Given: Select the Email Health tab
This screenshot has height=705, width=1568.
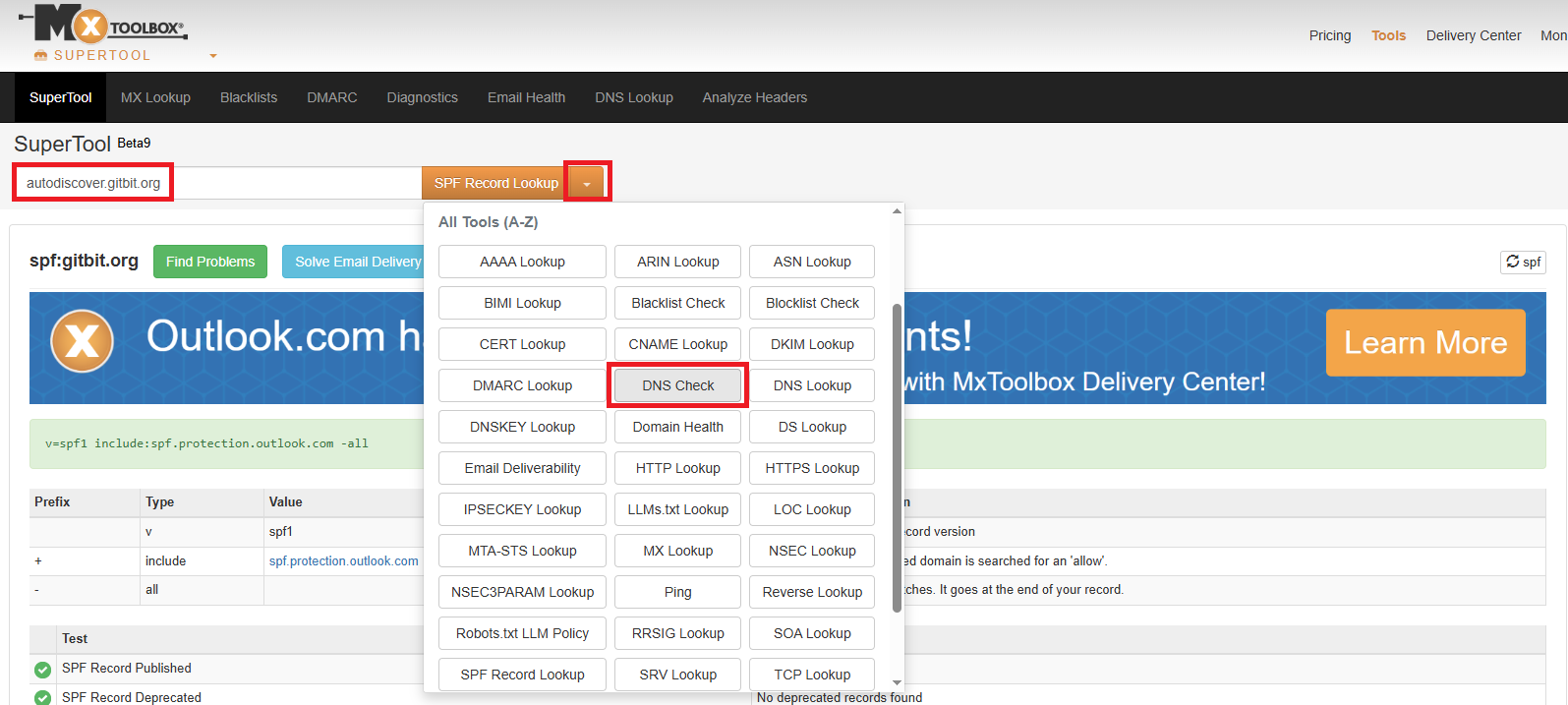Looking at the screenshot, I should click(x=526, y=97).
